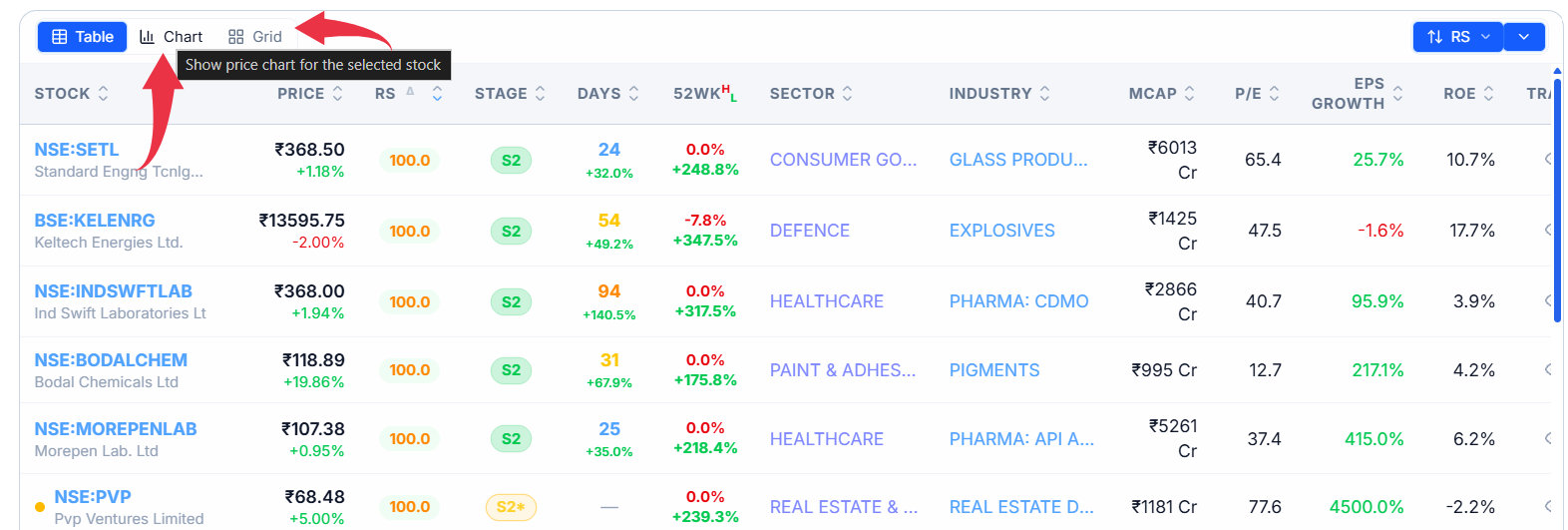Open the NSE:SETL stock link
Image resolution: width=1568 pixels, height=530 pixels.
[77, 150]
